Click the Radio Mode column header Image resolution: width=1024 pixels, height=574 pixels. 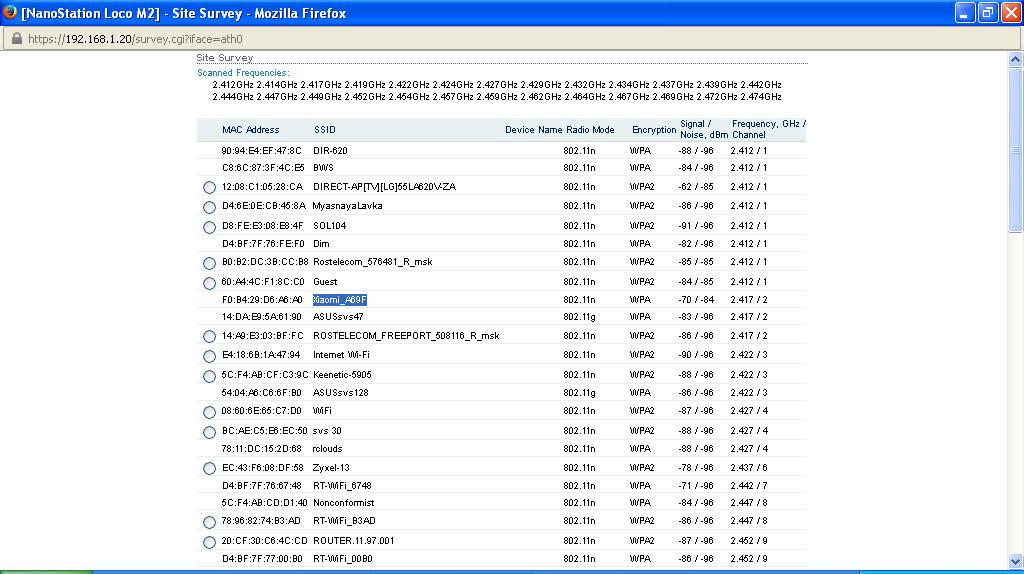coord(590,130)
